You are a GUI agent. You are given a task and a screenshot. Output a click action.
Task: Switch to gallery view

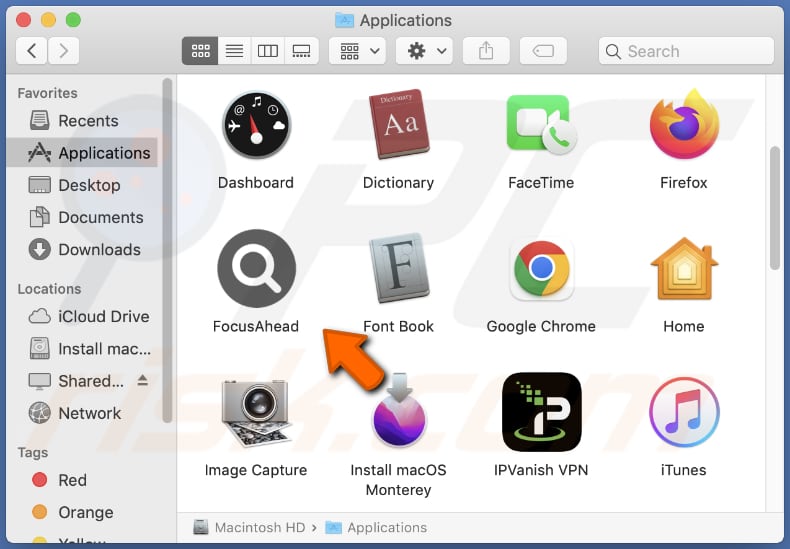pyautogui.click(x=301, y=51)
